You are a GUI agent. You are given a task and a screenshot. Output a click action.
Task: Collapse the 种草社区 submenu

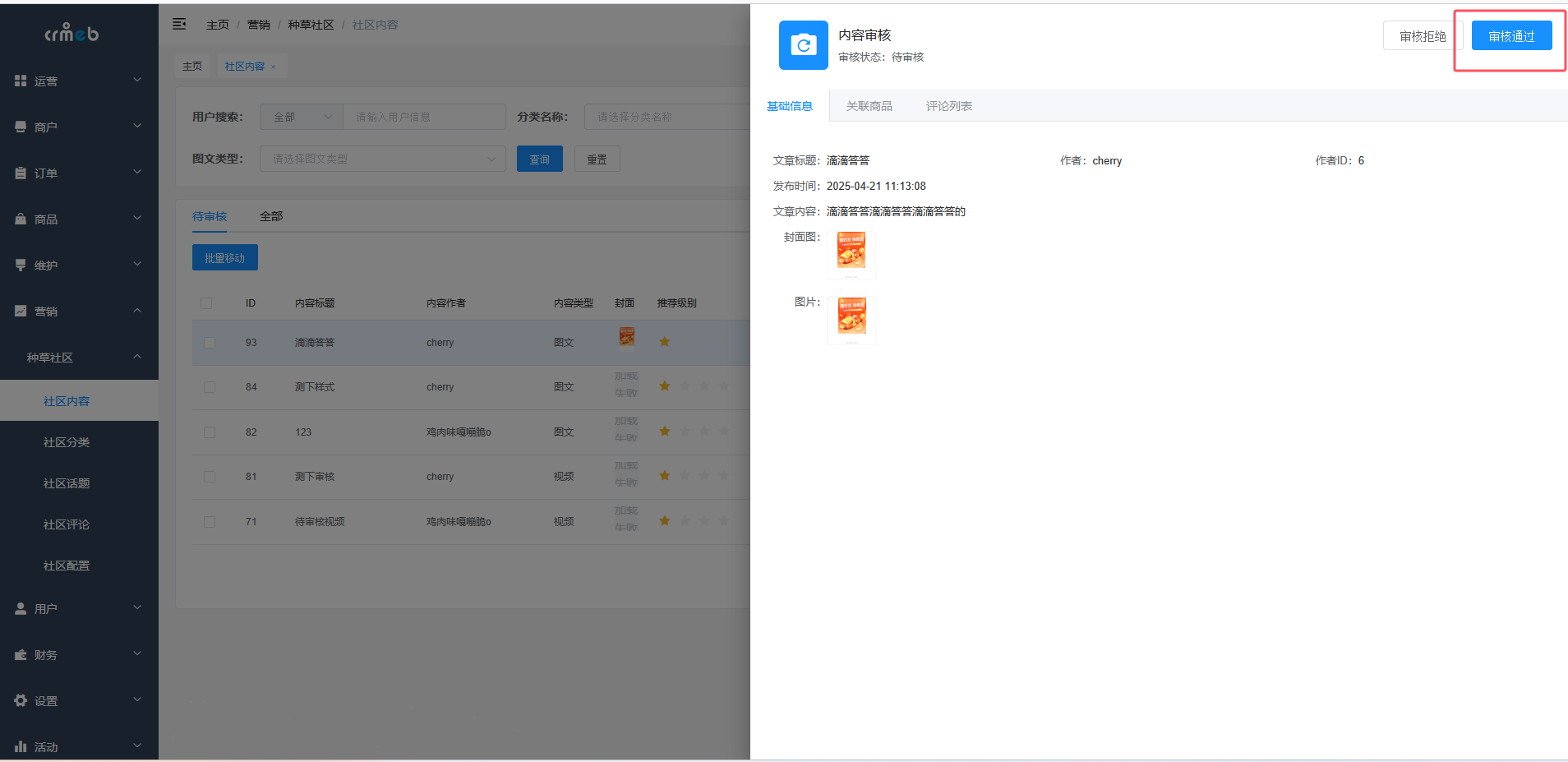pos(137,357)
